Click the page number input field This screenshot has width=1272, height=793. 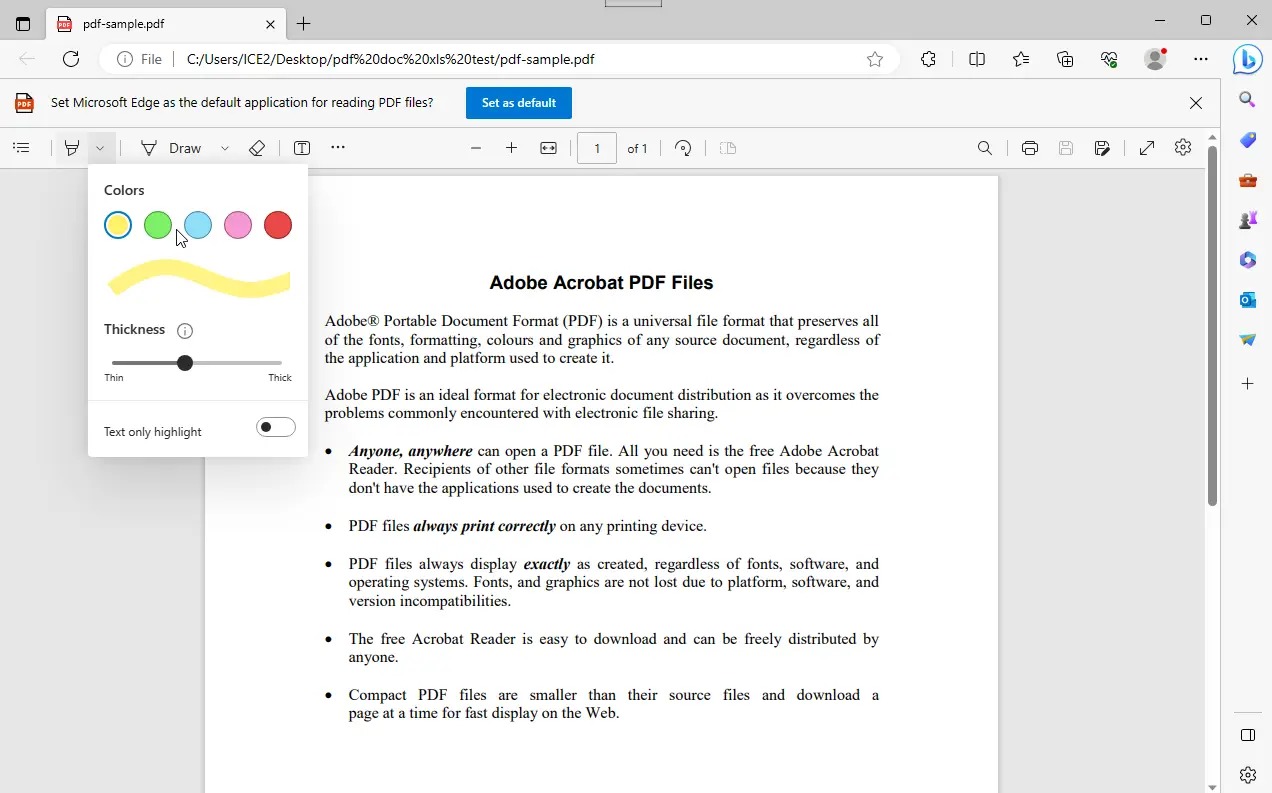coord(597,148)
